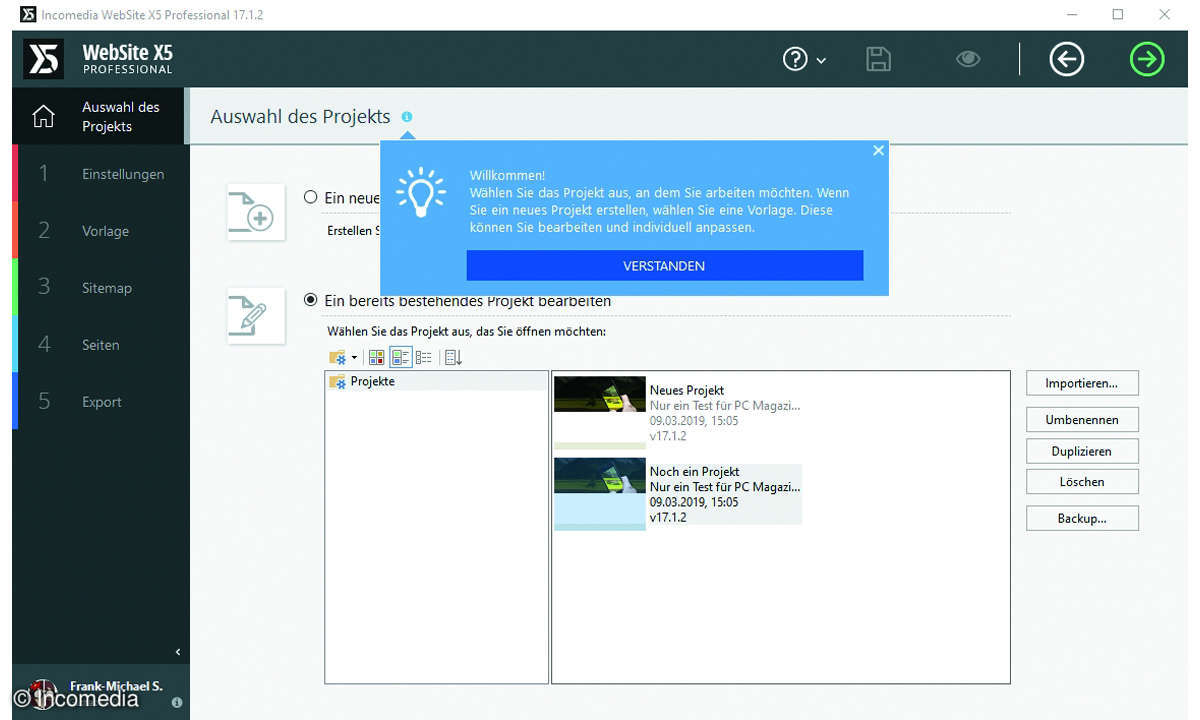Click the projects folder settings icon
This screenshot has width=1200, height=720.
click(x=337, y=357)
